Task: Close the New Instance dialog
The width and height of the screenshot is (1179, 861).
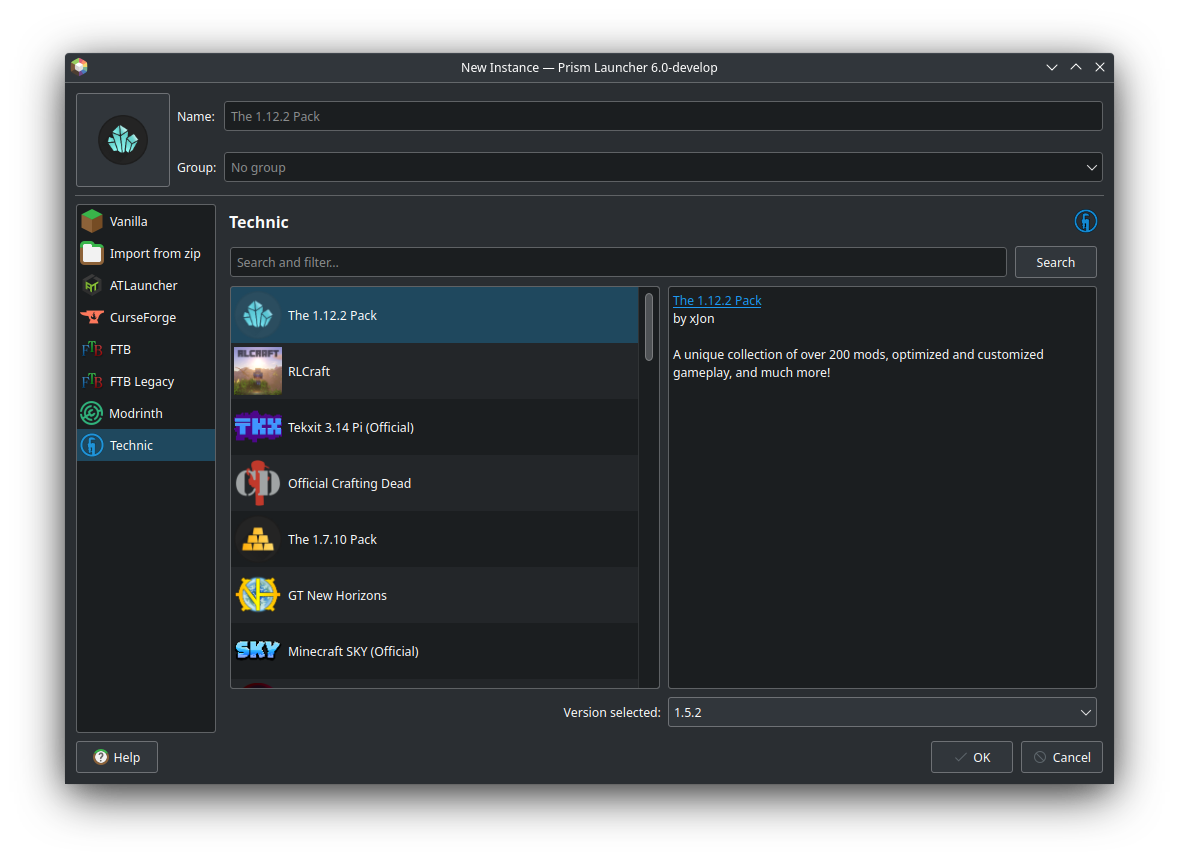Action: click(x=1099, y=67)
